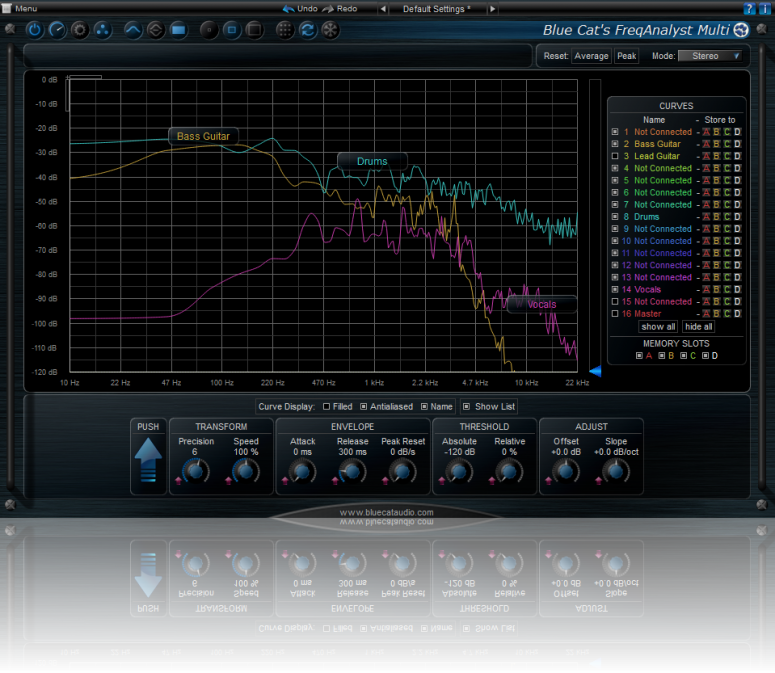Click the Redo arrow icon
The width and height of the screenshot is (775, 673).
coord(328,8)
